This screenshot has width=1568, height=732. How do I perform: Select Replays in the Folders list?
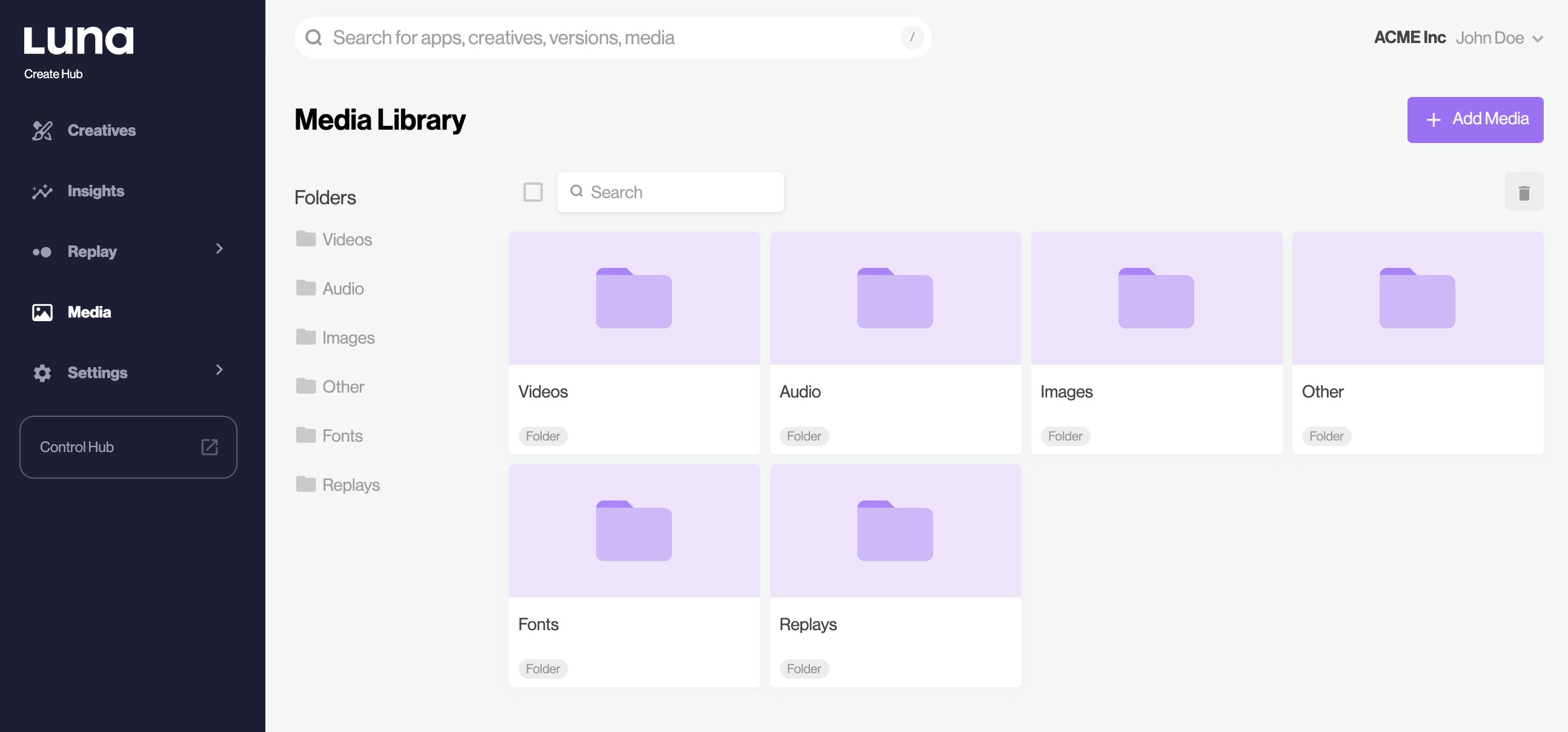[x=338, y=485]
